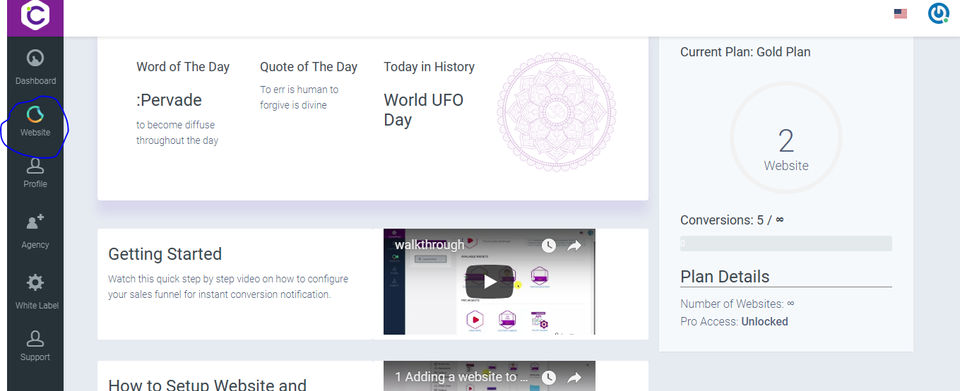This screenshot has height=391, width=960.
Task: Click the 'Quote of The Day' label
Action: [x=309, y=67]
